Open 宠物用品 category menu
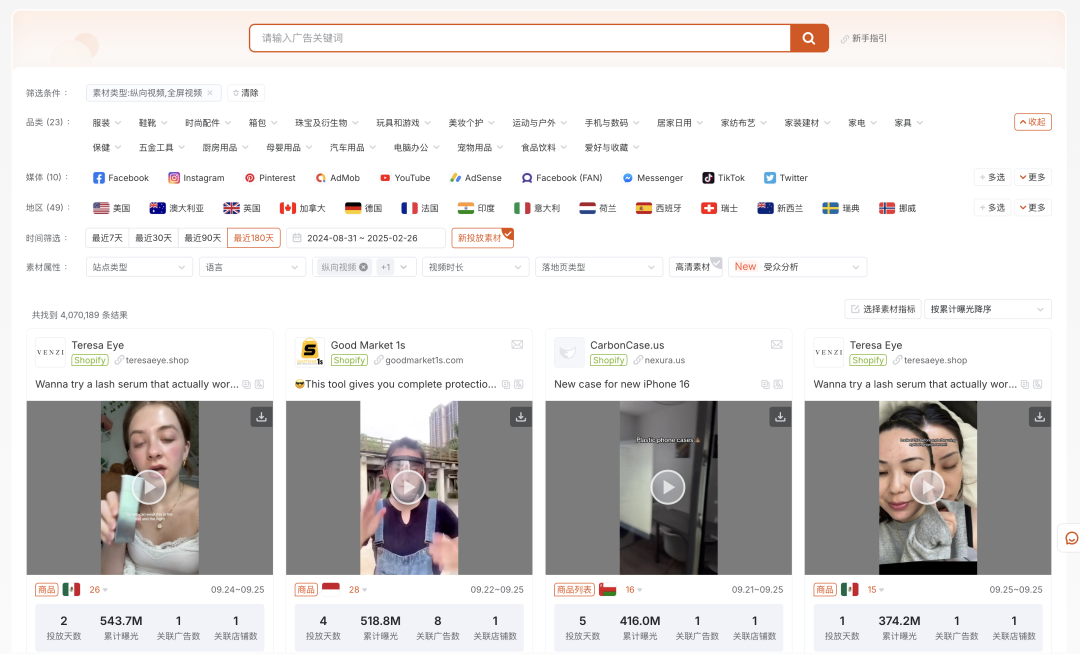Image resolution: width=1080 pixels, height=654 pixels. [481, 147]
